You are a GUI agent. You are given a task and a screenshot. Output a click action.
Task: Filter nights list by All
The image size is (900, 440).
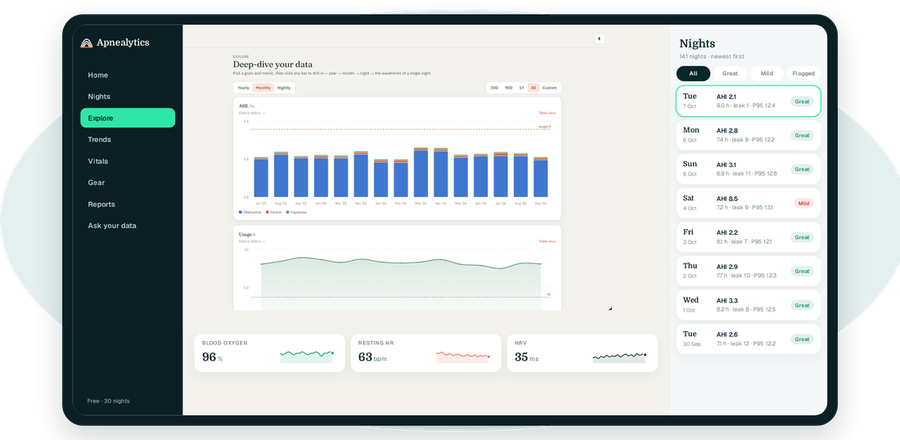tap(693, 73)
